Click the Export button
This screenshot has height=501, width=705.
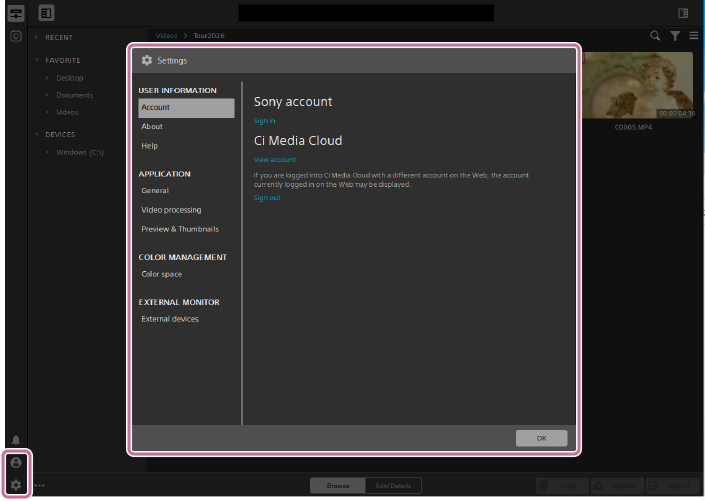[673, 486]
